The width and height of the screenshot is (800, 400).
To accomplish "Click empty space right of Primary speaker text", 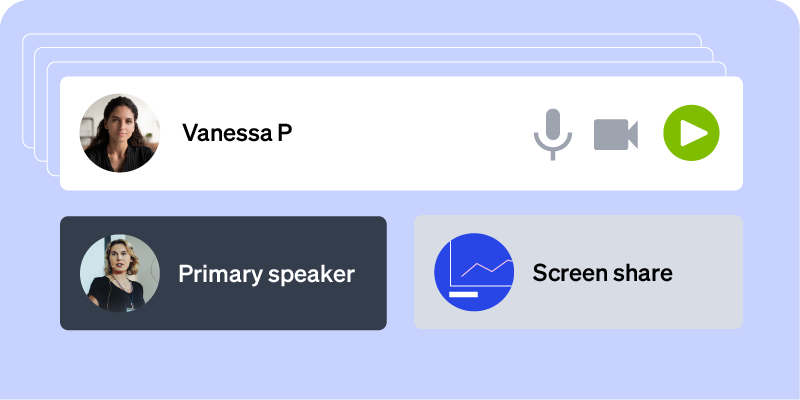I will [x=371, y=273].
